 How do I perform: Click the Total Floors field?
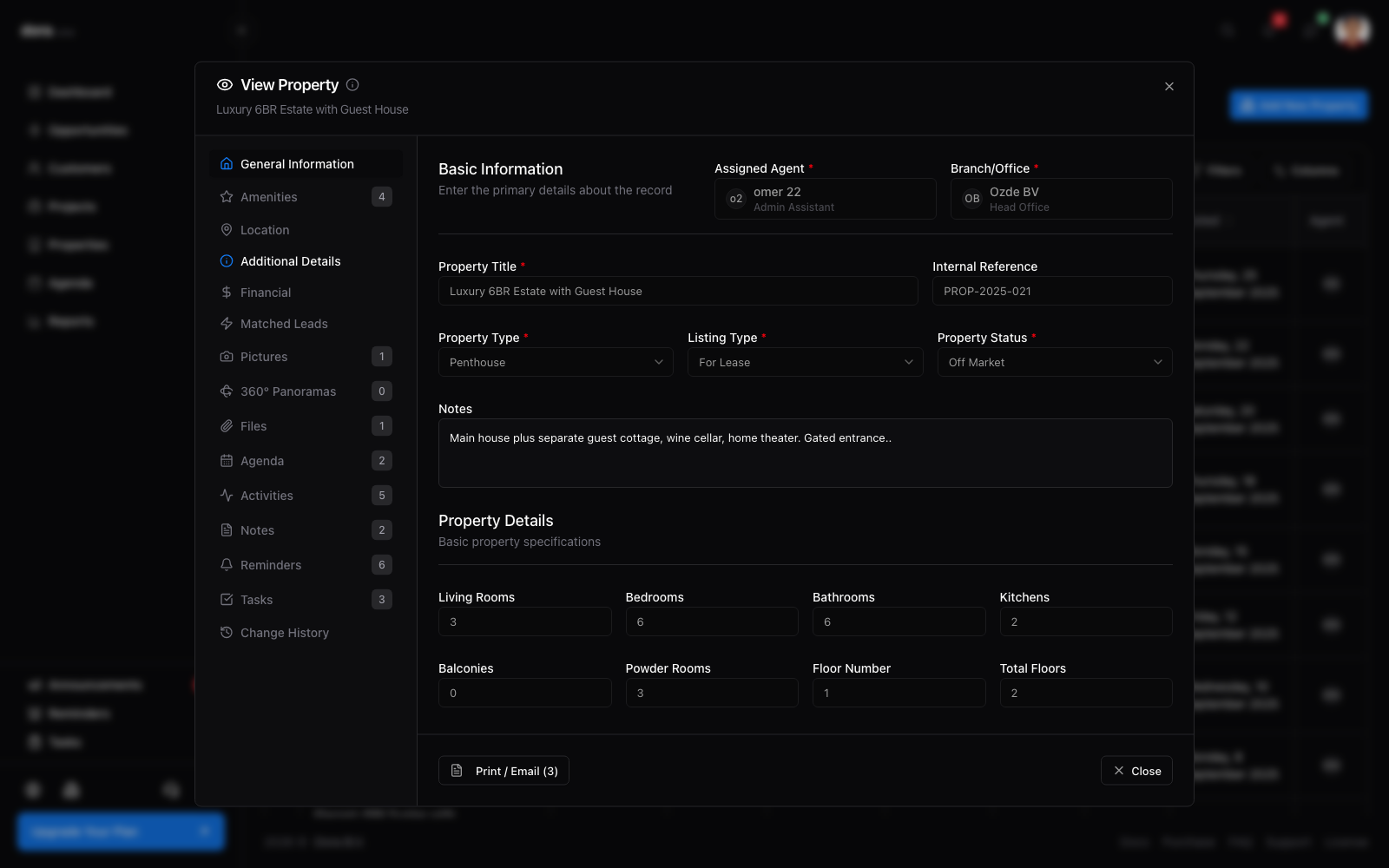point(1086,693)
